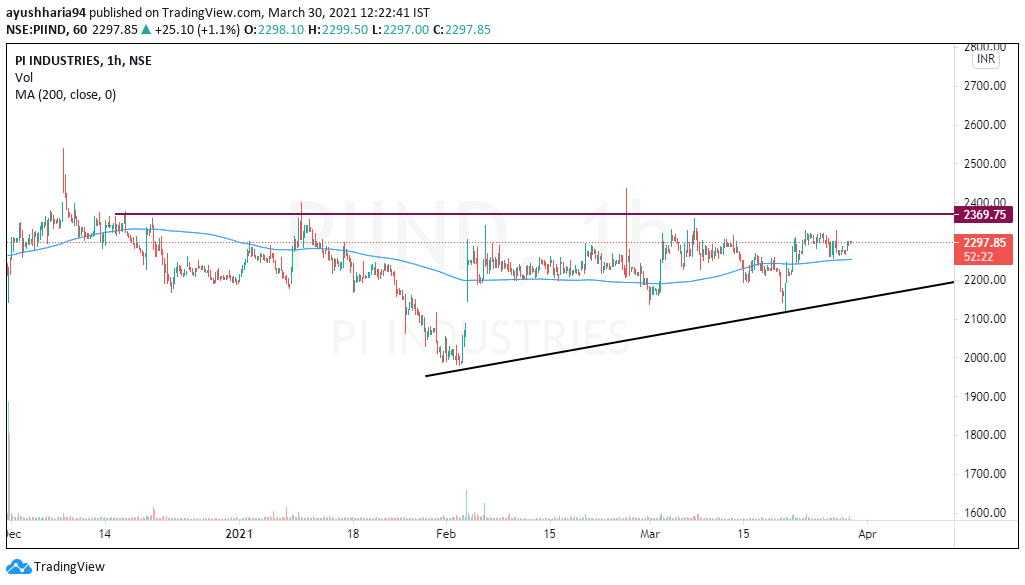Click the Vol indicator legend
Viewport: 1025px width, 585px height.
(24, 78)
